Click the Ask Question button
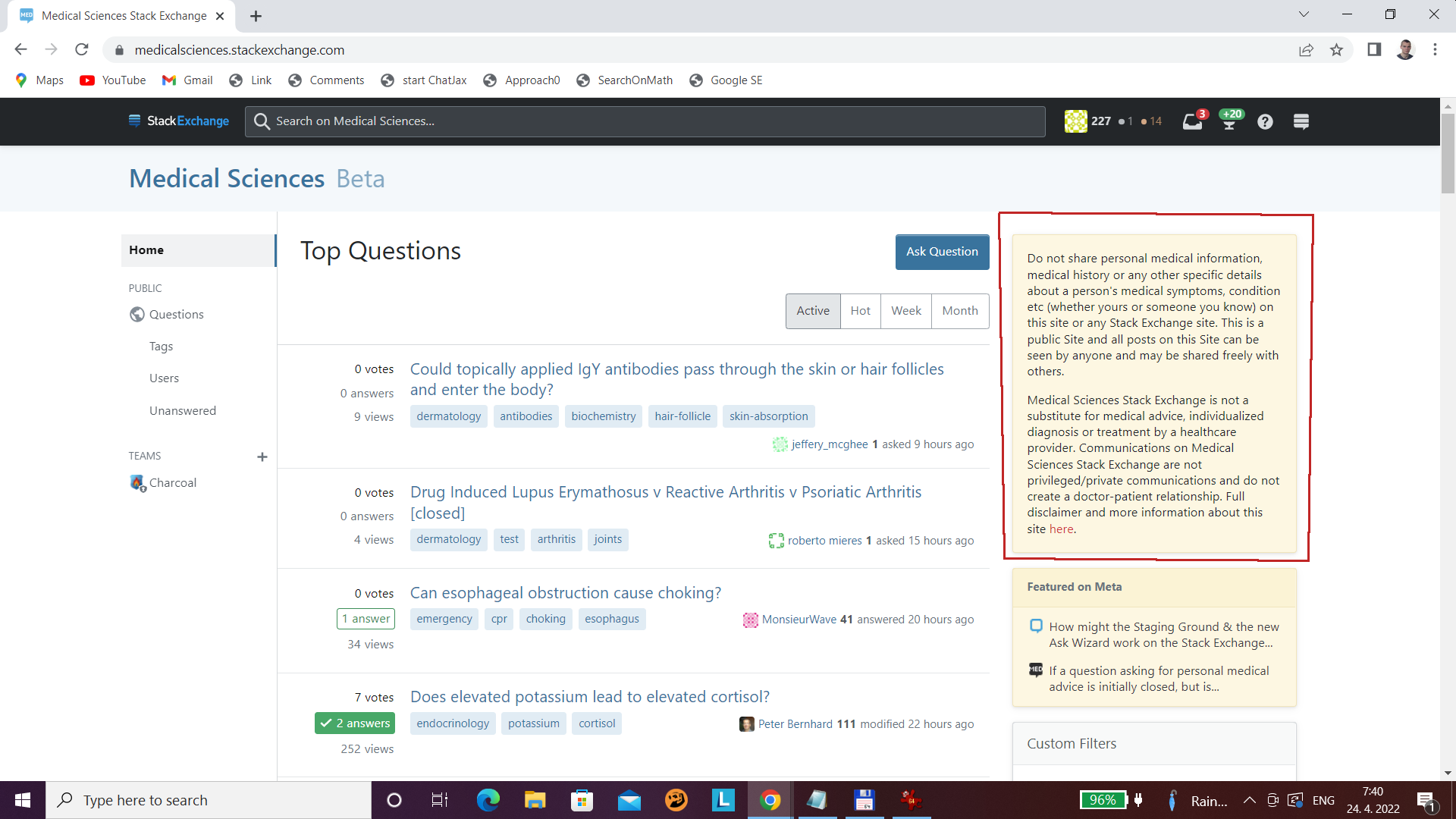 [941, 251]
